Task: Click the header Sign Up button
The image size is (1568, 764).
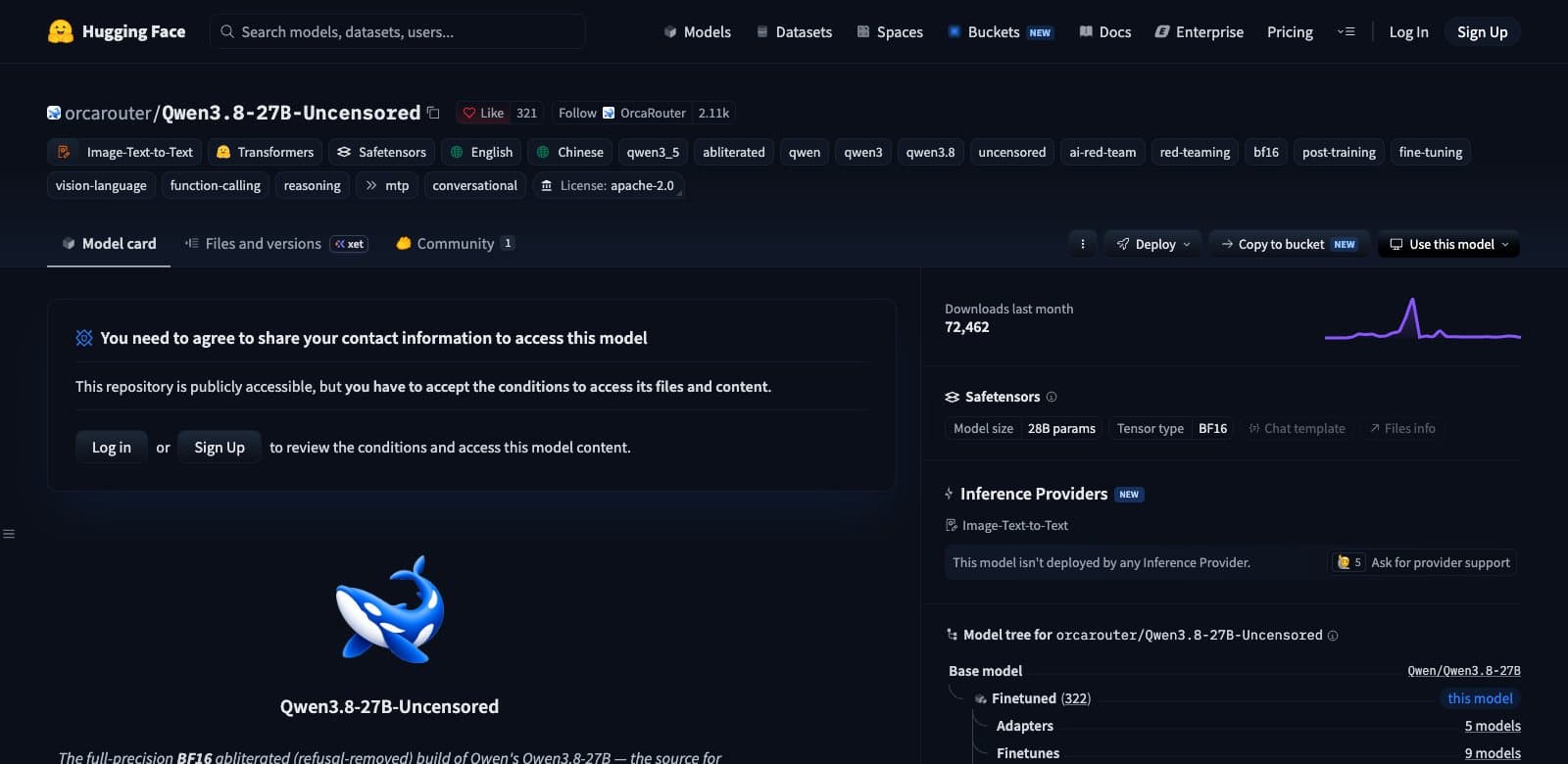Action: coord(1482,31)
